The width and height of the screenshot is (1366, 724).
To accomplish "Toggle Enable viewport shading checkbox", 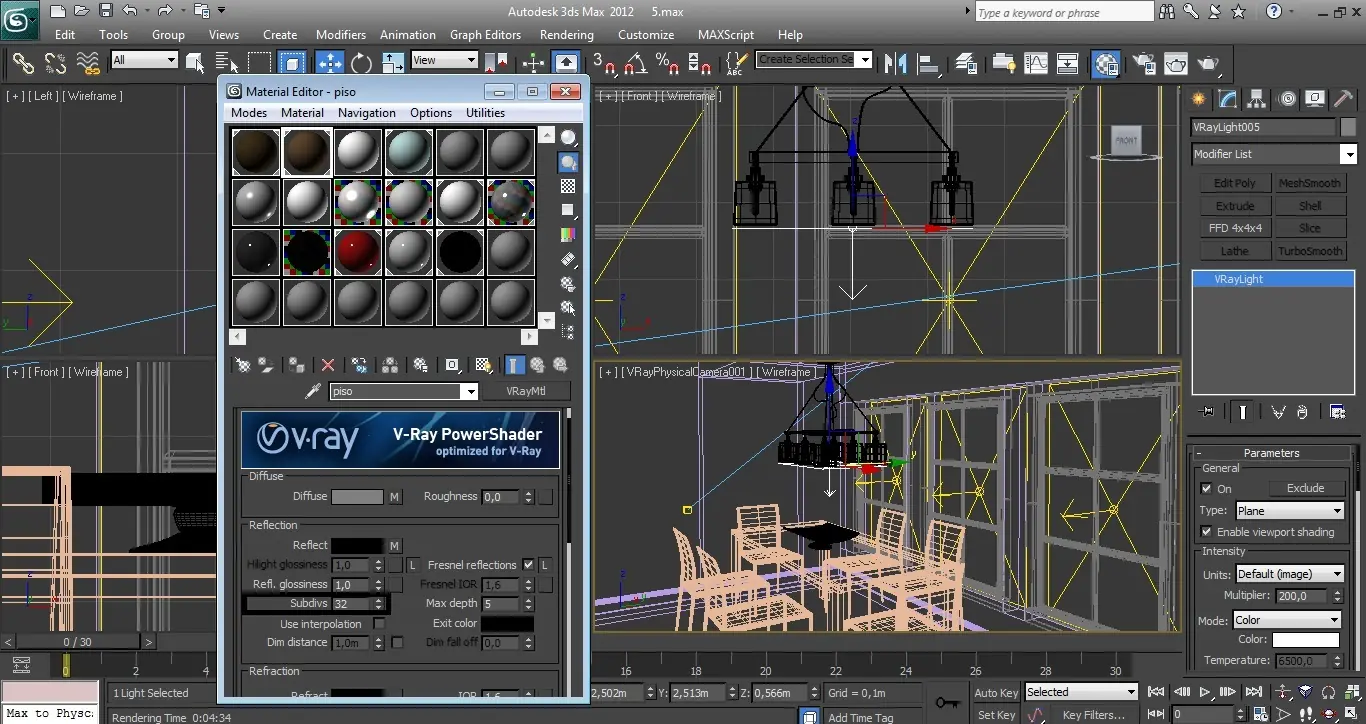I will 1206,532.
